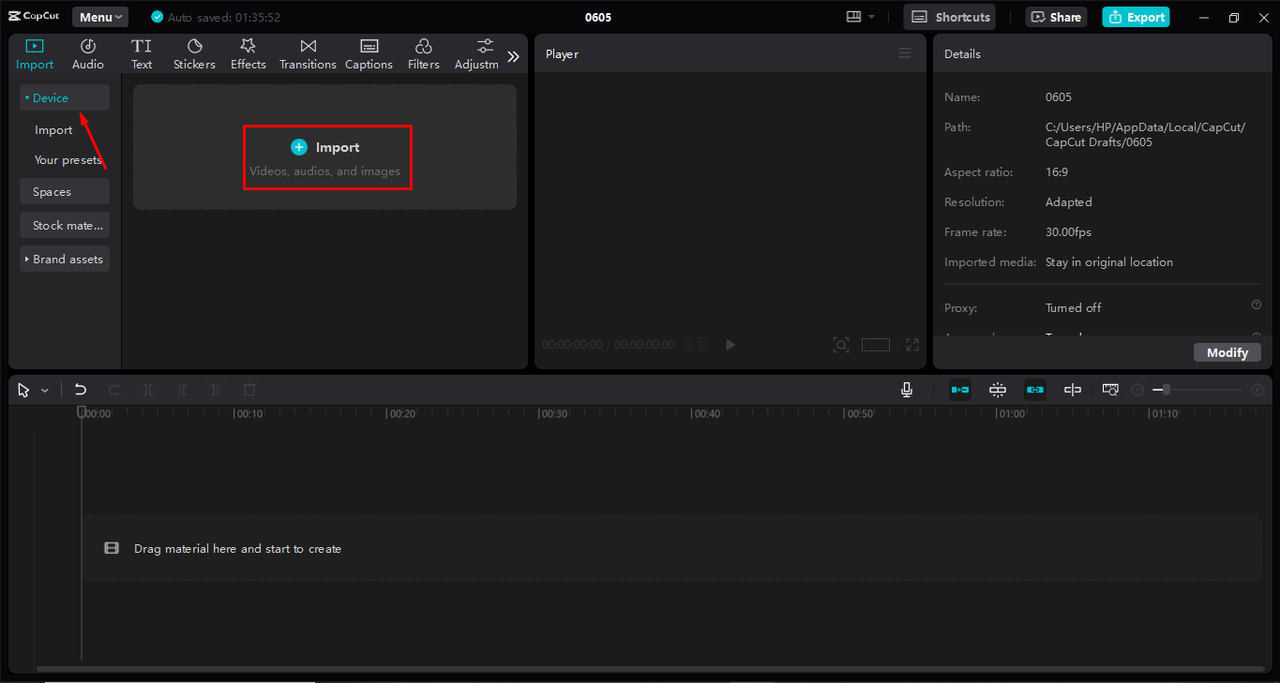Click the timeline Delete trash icon

pos(250,390)
